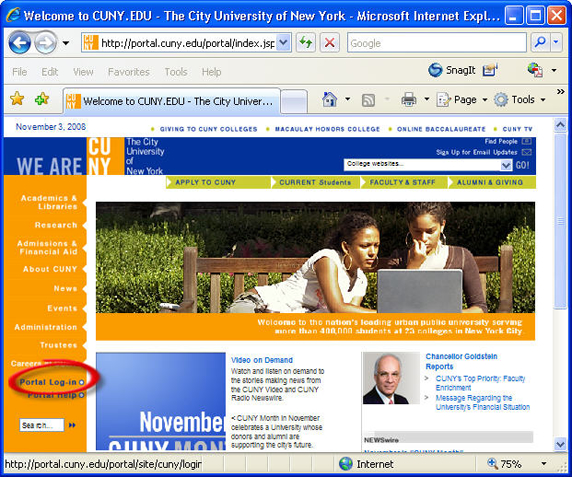Viewport: 572px width, 477px height.
Task: Open CUNY's Top Priority: Faculty Enrichment
Action: coord(480,383)
